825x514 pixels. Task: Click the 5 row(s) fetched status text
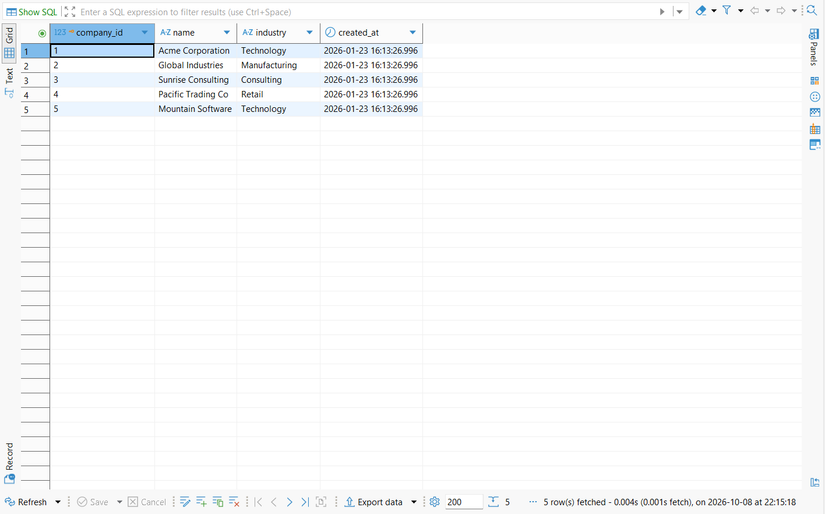[670, 502]
